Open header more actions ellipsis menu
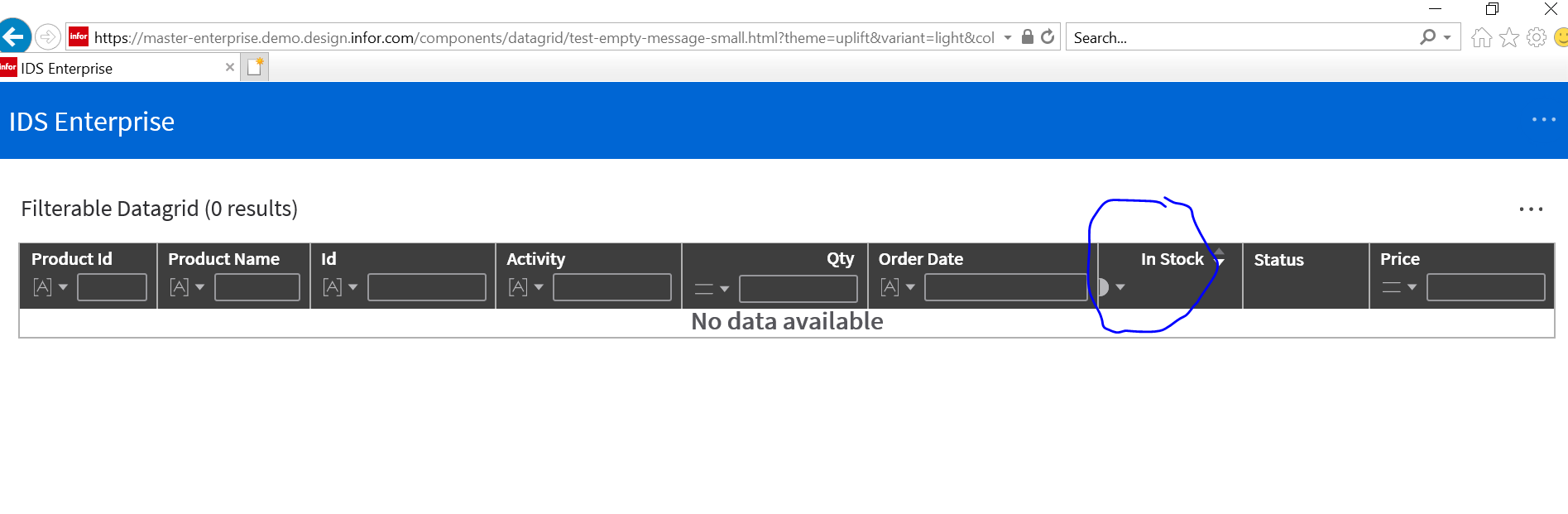The image size is (1568, 514). coord(1543,120)
